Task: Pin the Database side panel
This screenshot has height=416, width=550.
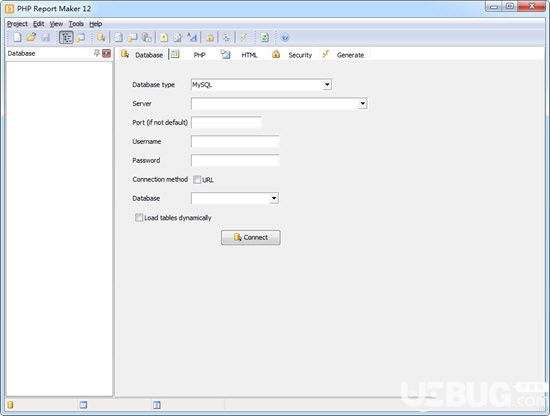Action: coord(97,53)
